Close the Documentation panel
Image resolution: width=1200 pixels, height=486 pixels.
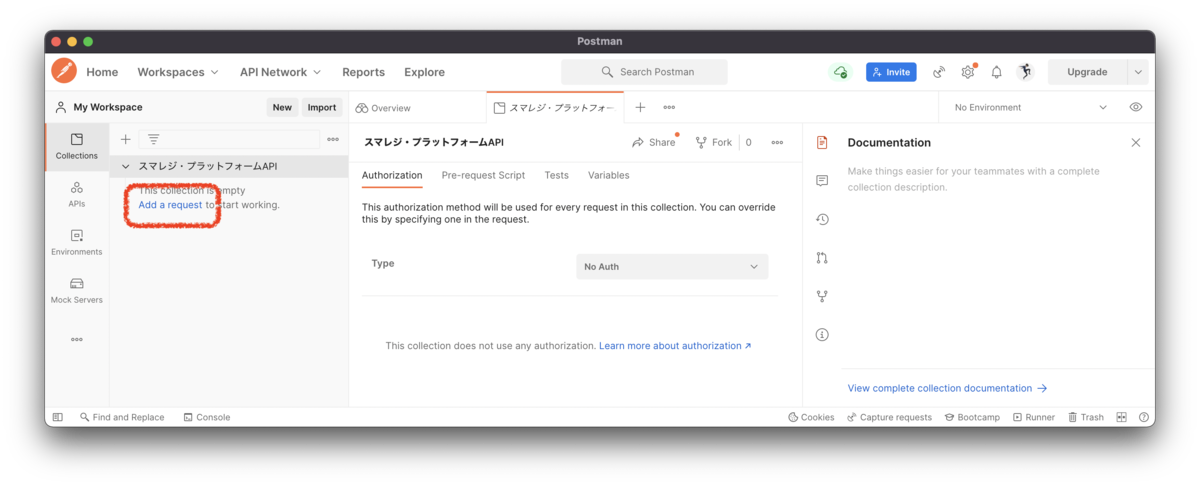point(1136,143)
